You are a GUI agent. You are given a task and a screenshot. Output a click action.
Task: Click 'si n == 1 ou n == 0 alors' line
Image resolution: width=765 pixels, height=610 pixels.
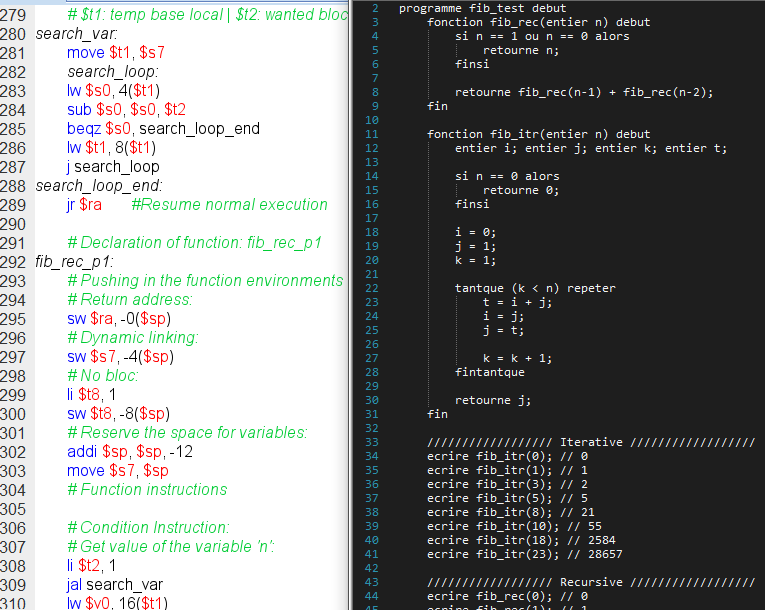coord(542,37)
